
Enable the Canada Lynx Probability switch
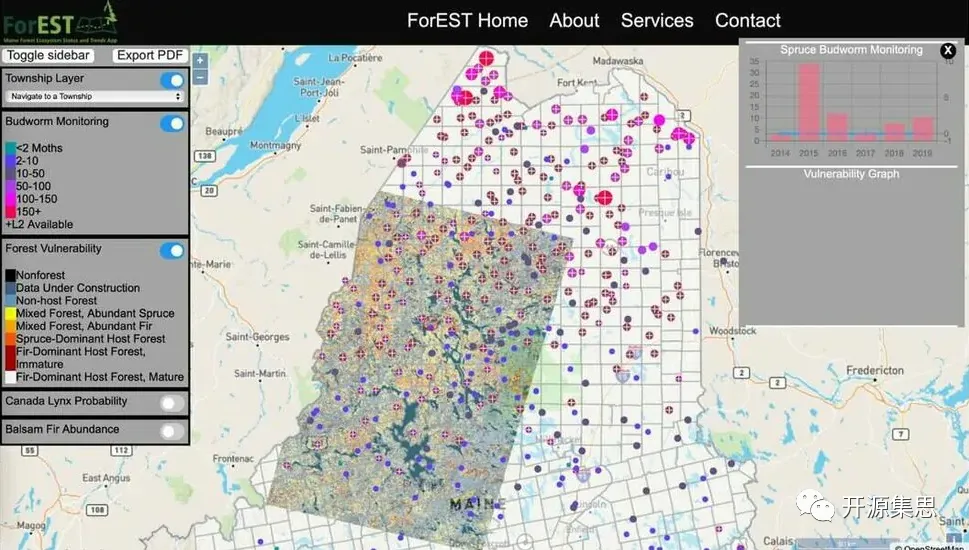(172, 403)
